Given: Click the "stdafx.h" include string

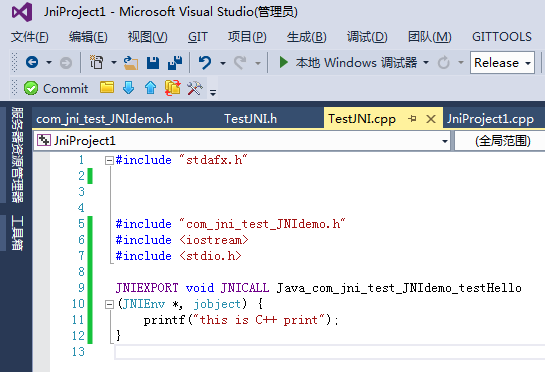Looking at the screenshot, I should (213, 160).
